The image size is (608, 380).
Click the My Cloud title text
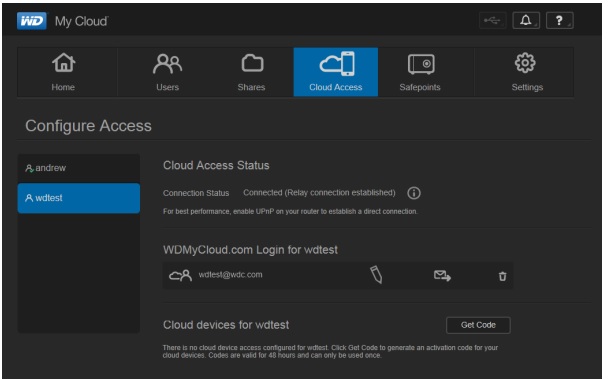[81, 21]
